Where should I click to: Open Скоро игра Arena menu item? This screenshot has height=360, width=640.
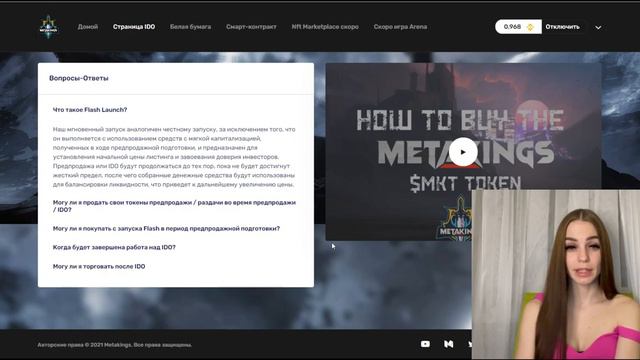[400, 27]
